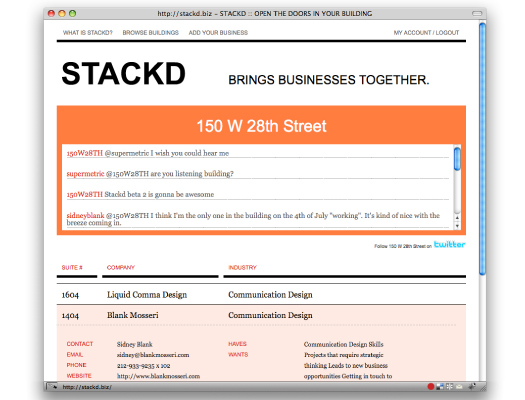Click the toolbar toggle pill in title bar

click(x=477, y=13)
